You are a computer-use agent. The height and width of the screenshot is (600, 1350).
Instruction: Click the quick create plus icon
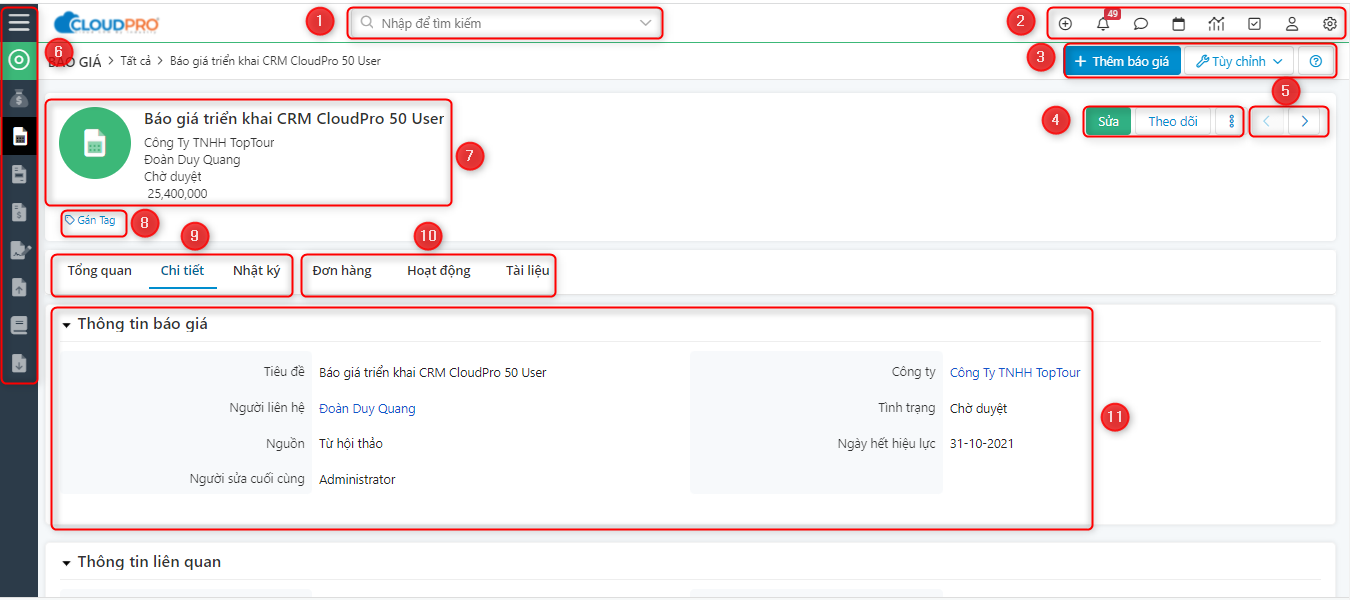coord(1065,23)
